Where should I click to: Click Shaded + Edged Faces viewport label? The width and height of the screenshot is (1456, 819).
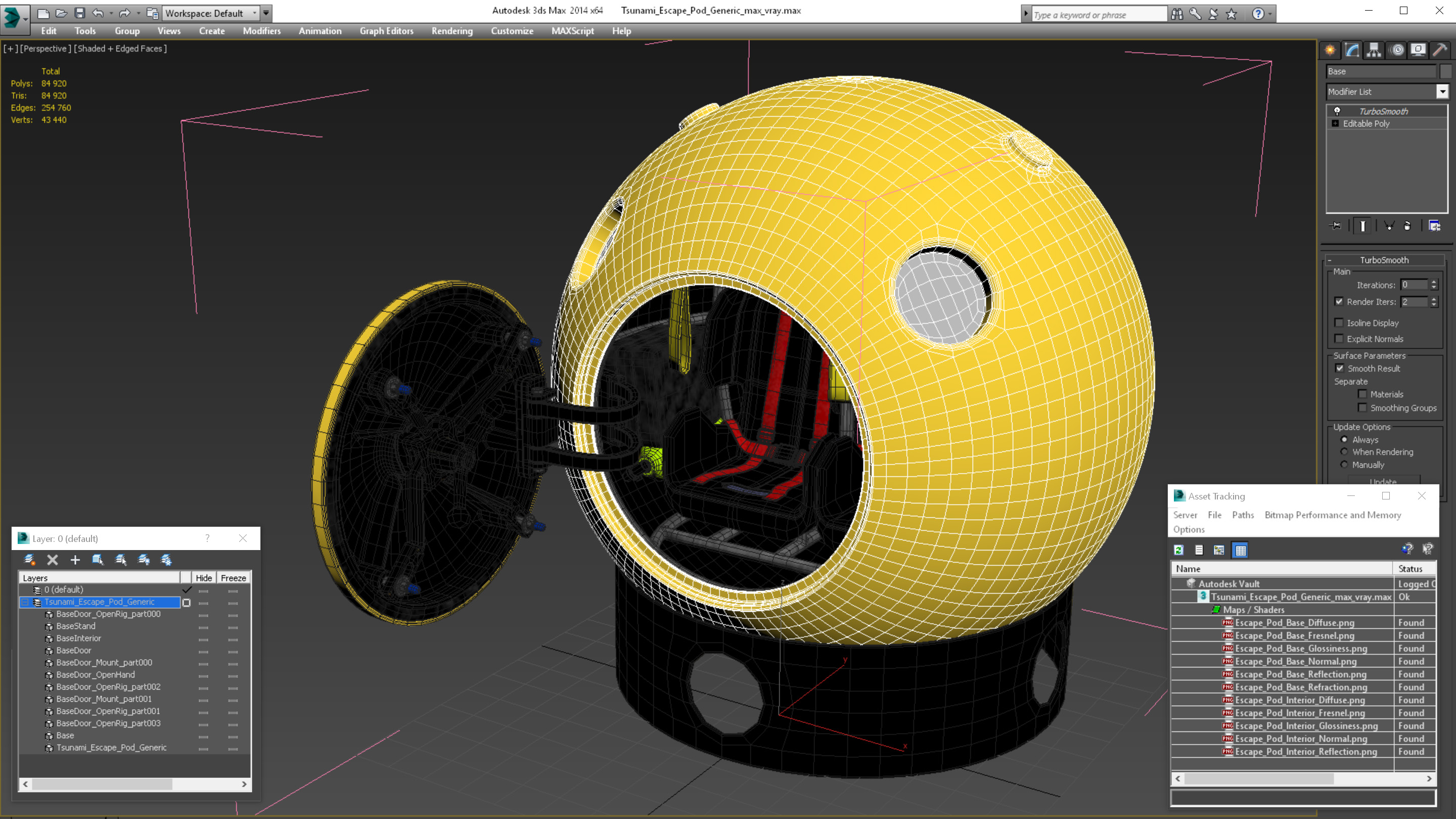120,49
